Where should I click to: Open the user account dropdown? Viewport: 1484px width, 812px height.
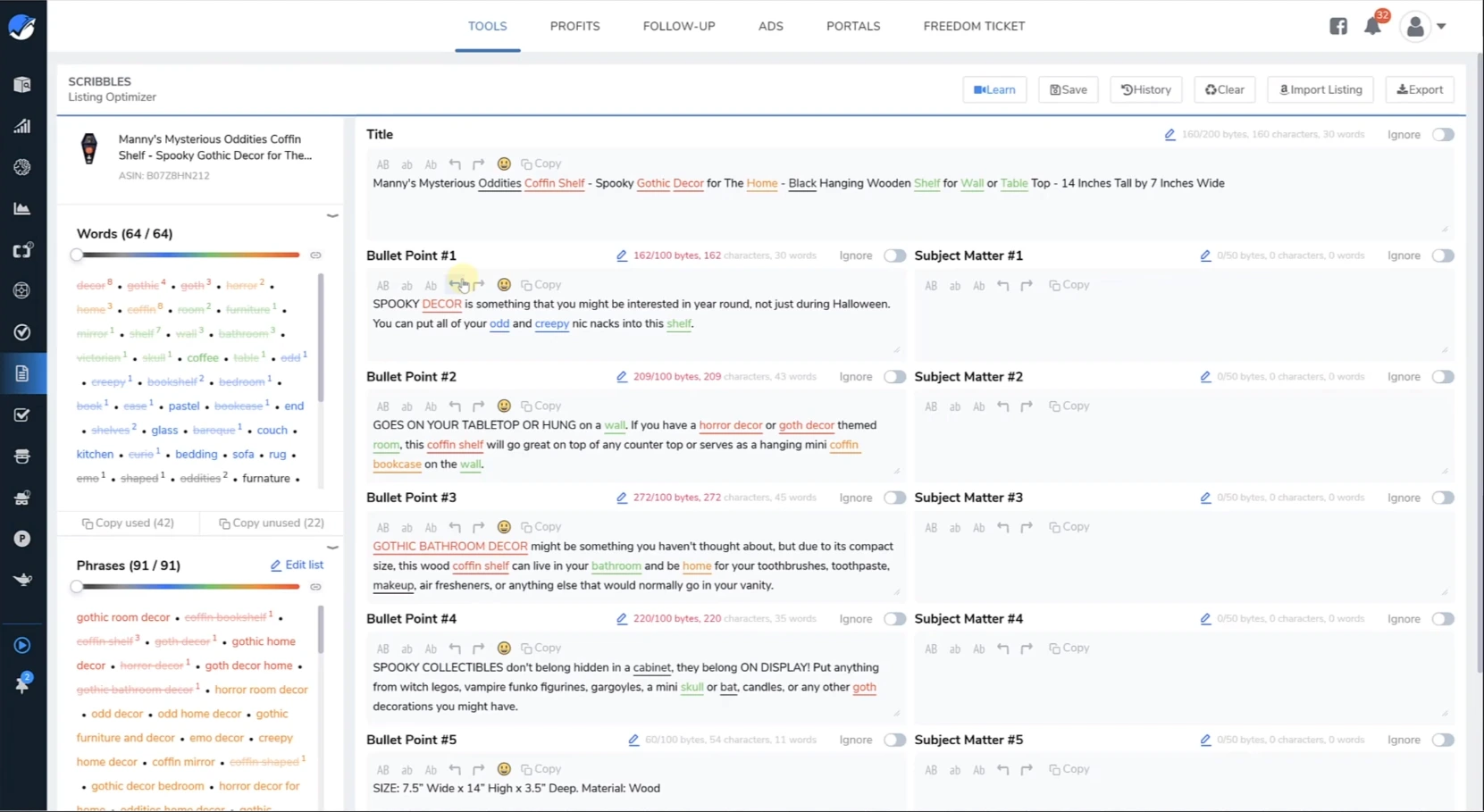(1422, 26)
